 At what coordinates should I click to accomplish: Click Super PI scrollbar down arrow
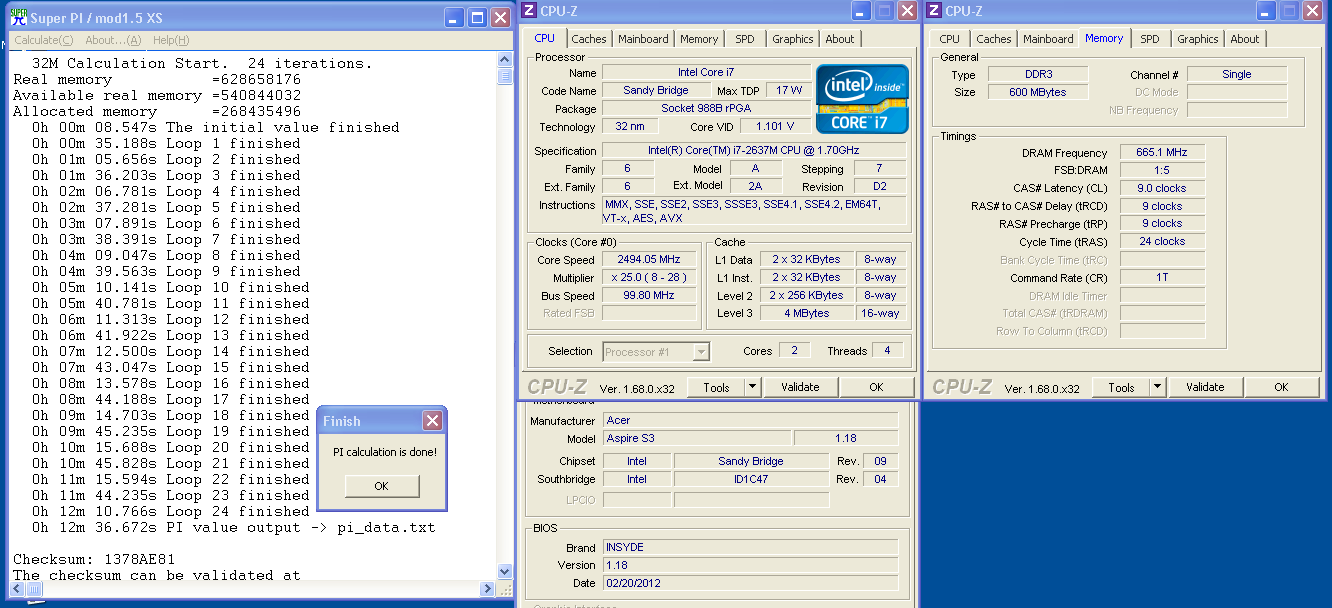(505, 572)
